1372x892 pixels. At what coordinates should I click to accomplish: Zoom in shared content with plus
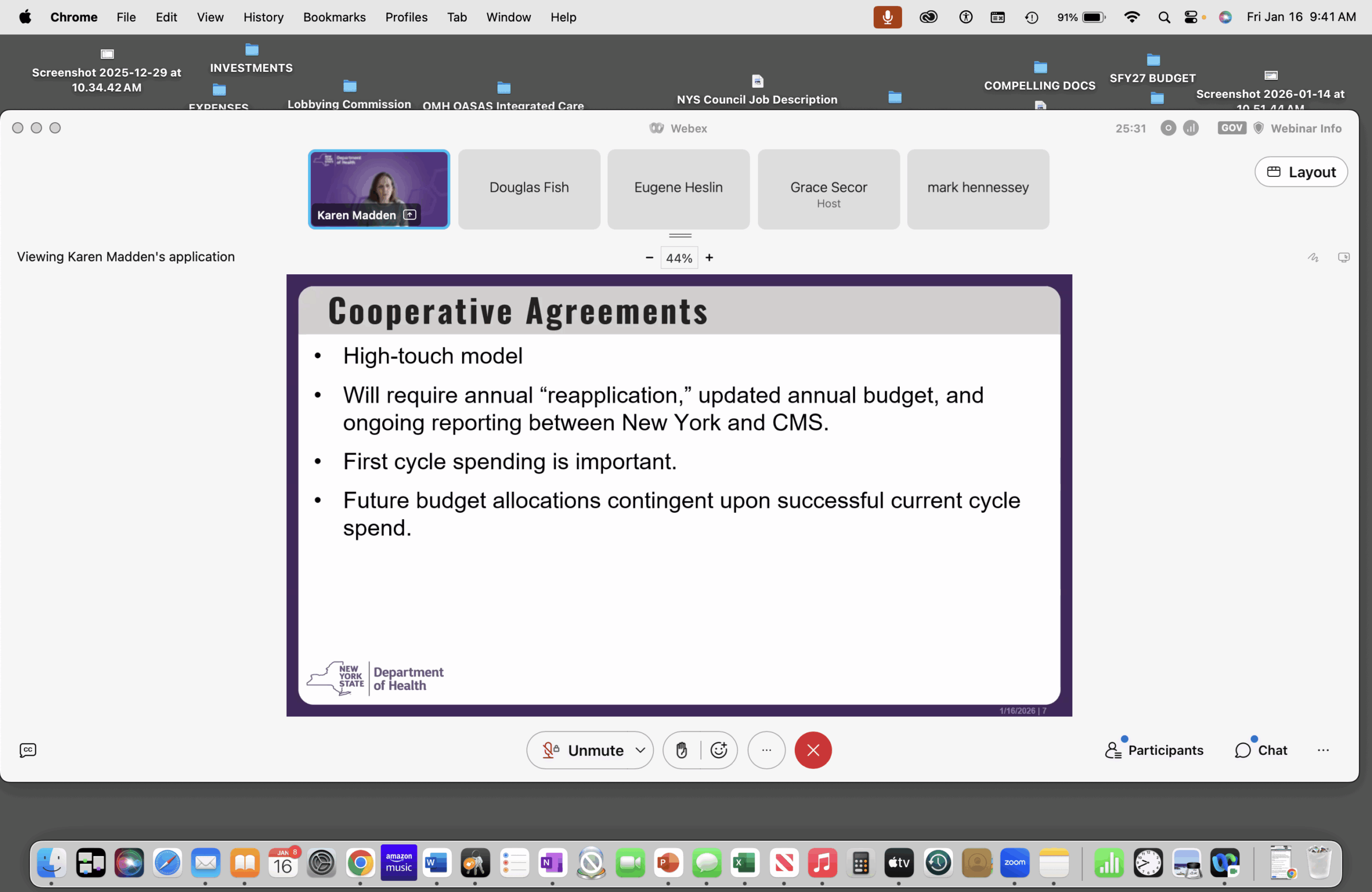[709, 258]
